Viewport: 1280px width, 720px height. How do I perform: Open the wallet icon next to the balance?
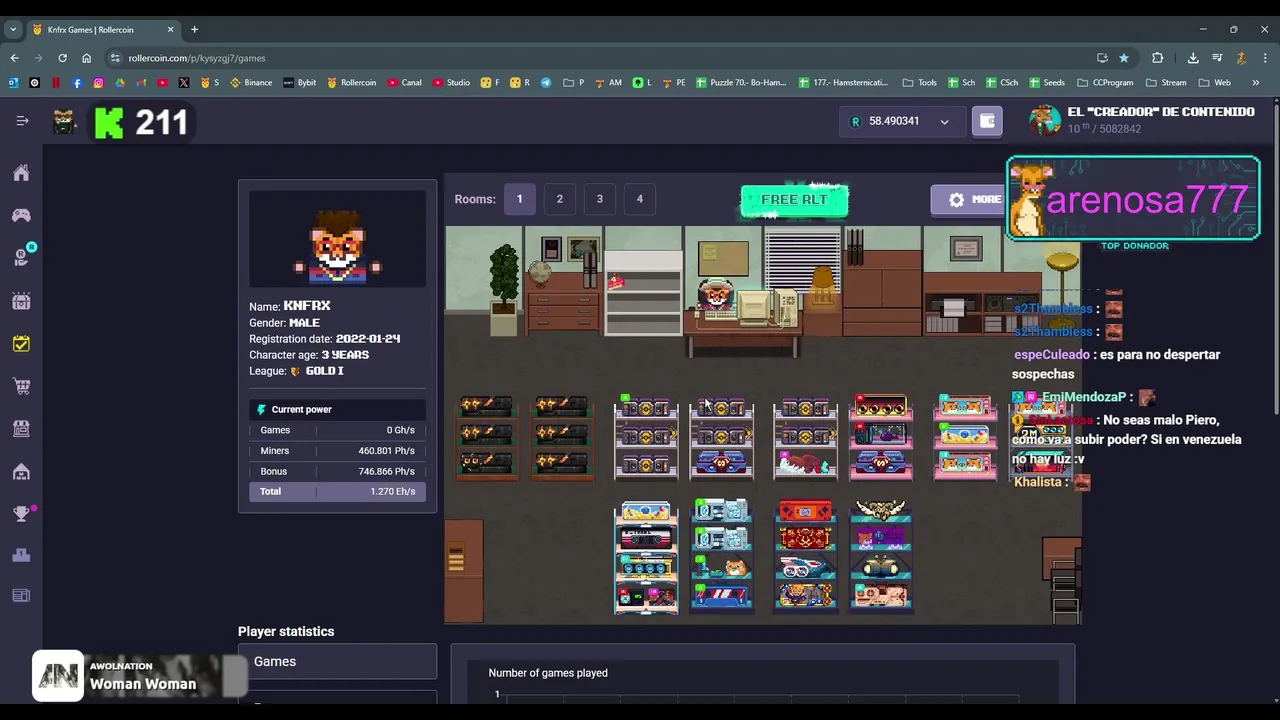987,121
